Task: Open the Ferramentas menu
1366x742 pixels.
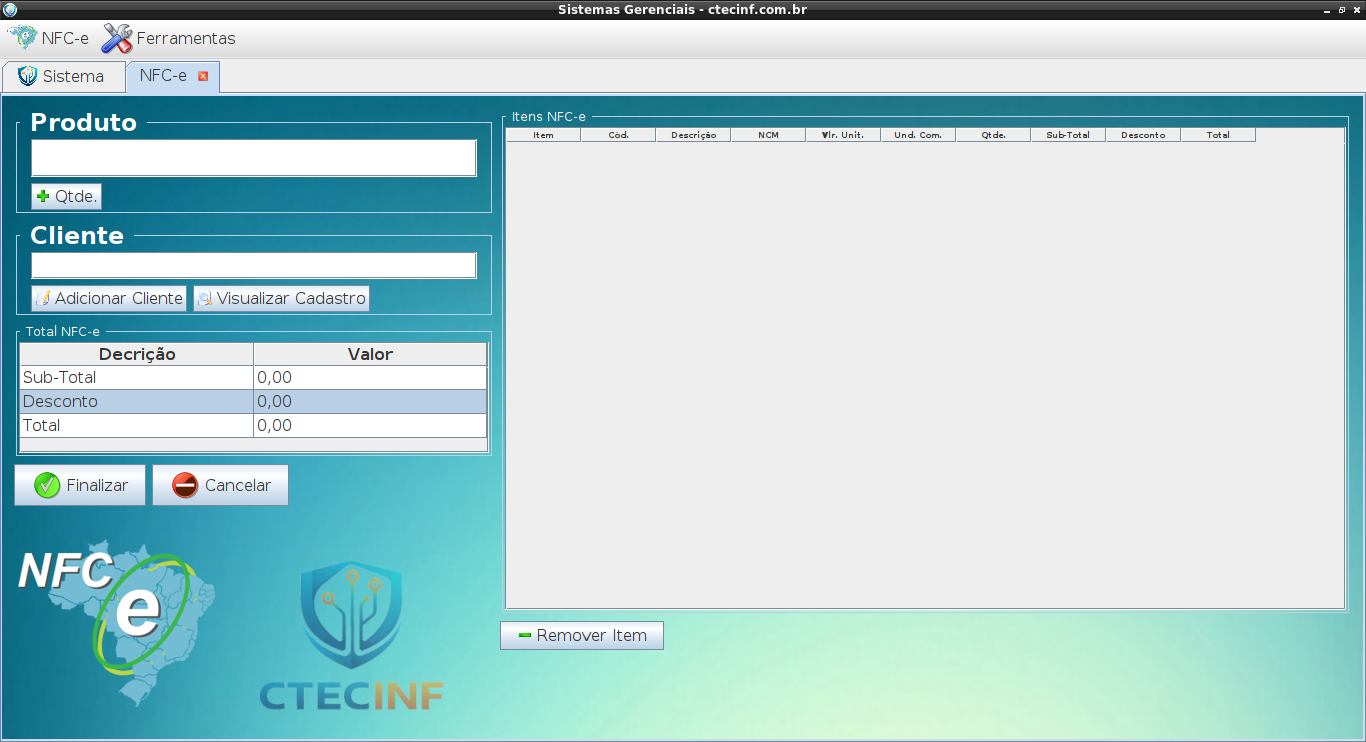Action: click(169, 39)
